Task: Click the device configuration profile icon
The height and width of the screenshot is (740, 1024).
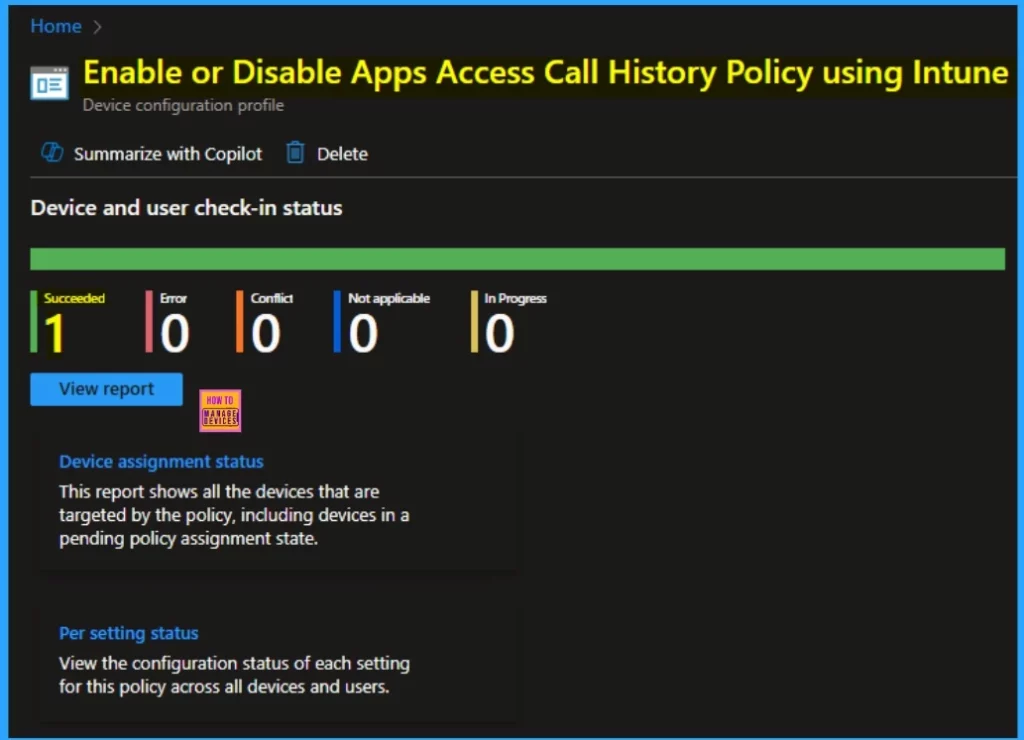Action: tap(50, 84)
